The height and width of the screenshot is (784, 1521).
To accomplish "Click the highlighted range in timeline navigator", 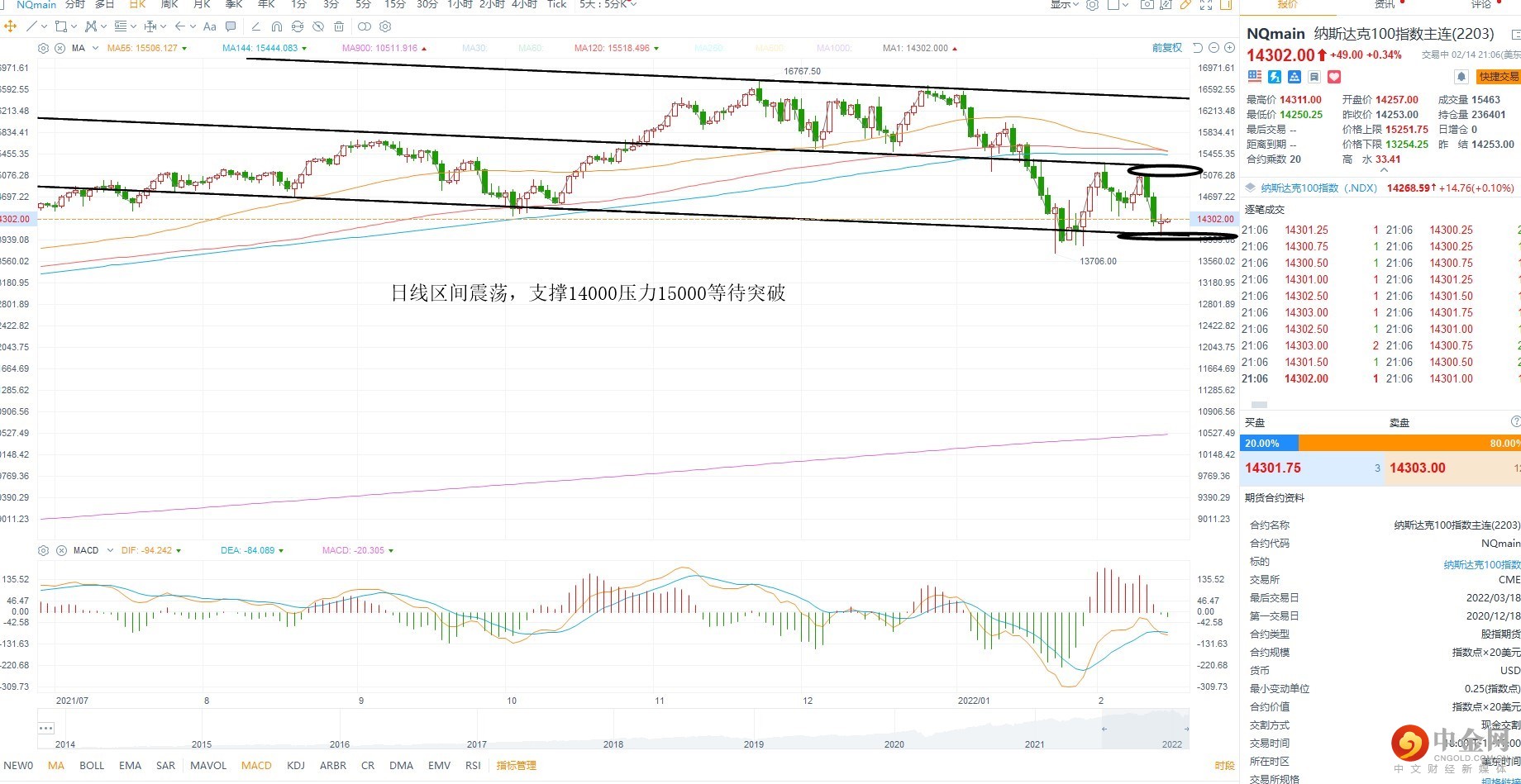I will [1145, 729].
